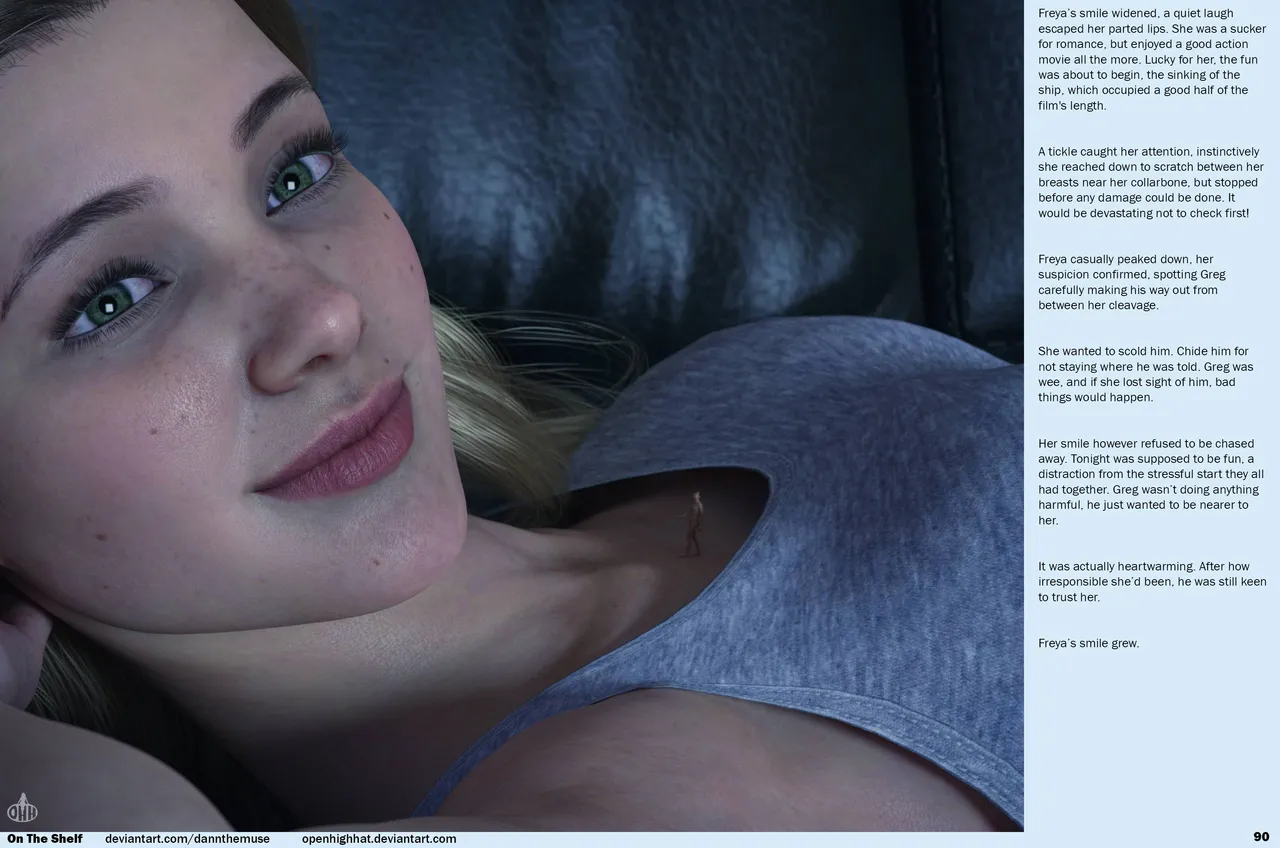Viewport: 1280px width, 848px height.
Task: Click the page number 90
Action: click(1260, 837)
